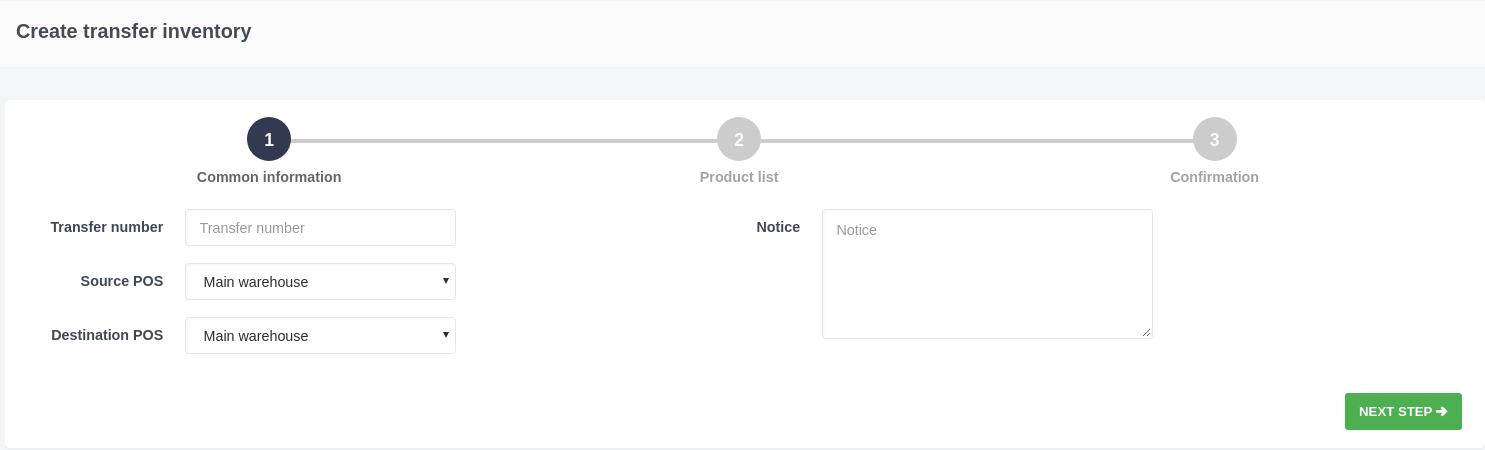Screen dimensions: 1485x450
Task: Click the Destination POS field label
Action: (x=107, y=335)
